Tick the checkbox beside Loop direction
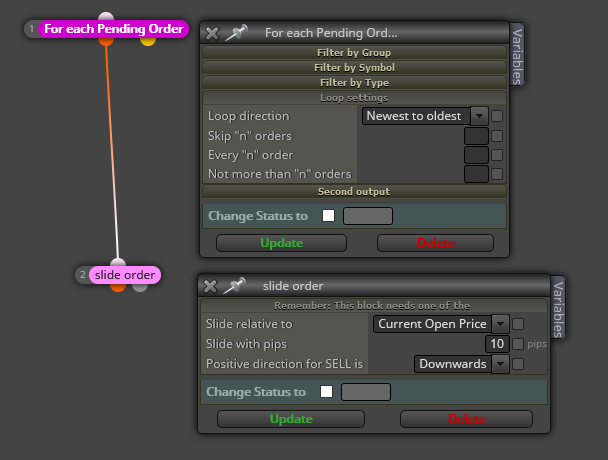This screenshot has width=608, height=460. (x=497, y=116)
